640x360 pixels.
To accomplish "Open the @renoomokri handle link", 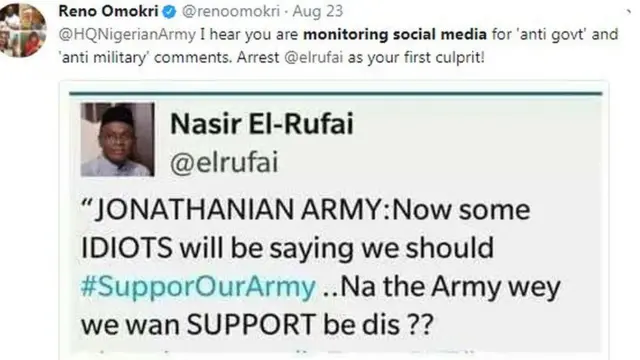I will click(x=231, y=11).
